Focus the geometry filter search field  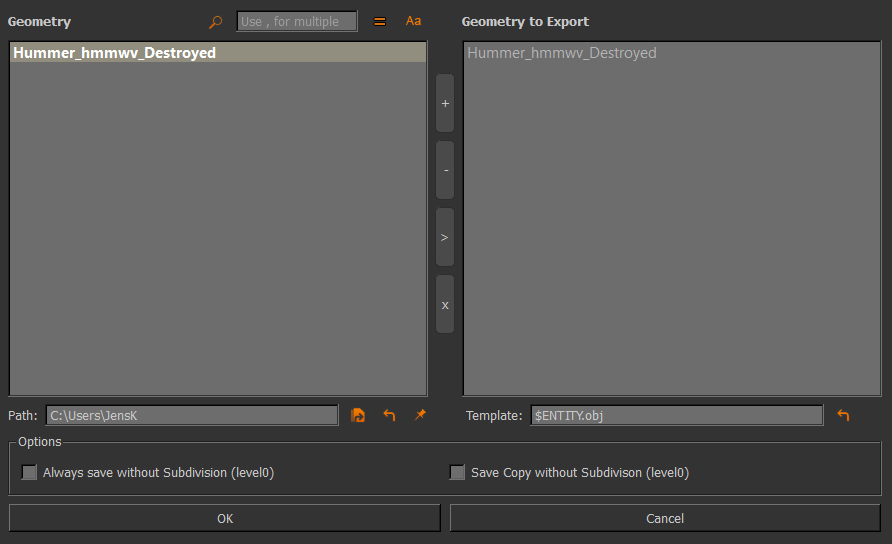click(296, 21)
